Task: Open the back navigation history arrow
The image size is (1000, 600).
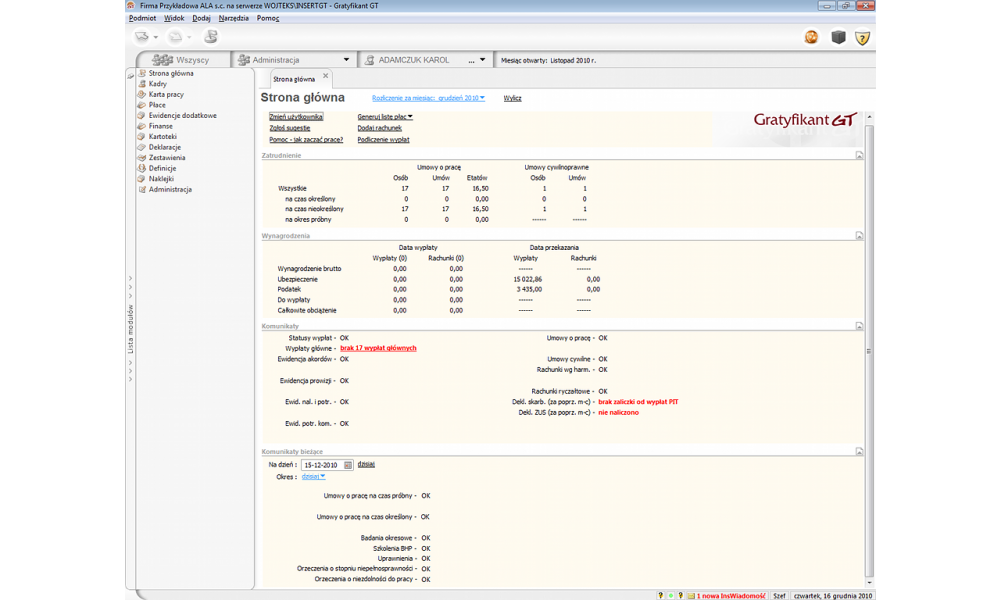Action: (156, 38)
